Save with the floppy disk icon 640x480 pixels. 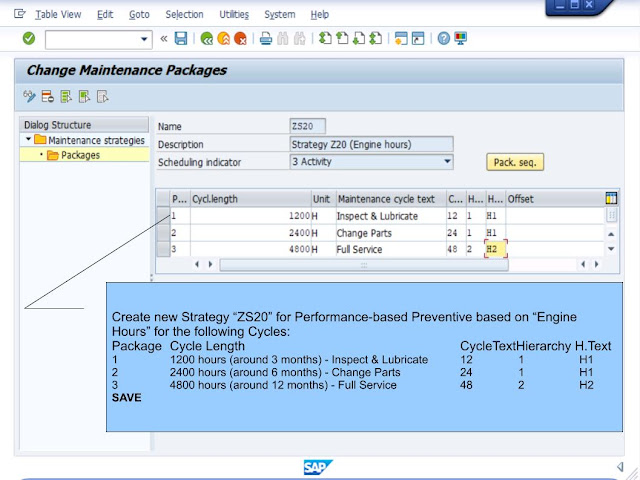pyautogui.click(x=181, y=39)
